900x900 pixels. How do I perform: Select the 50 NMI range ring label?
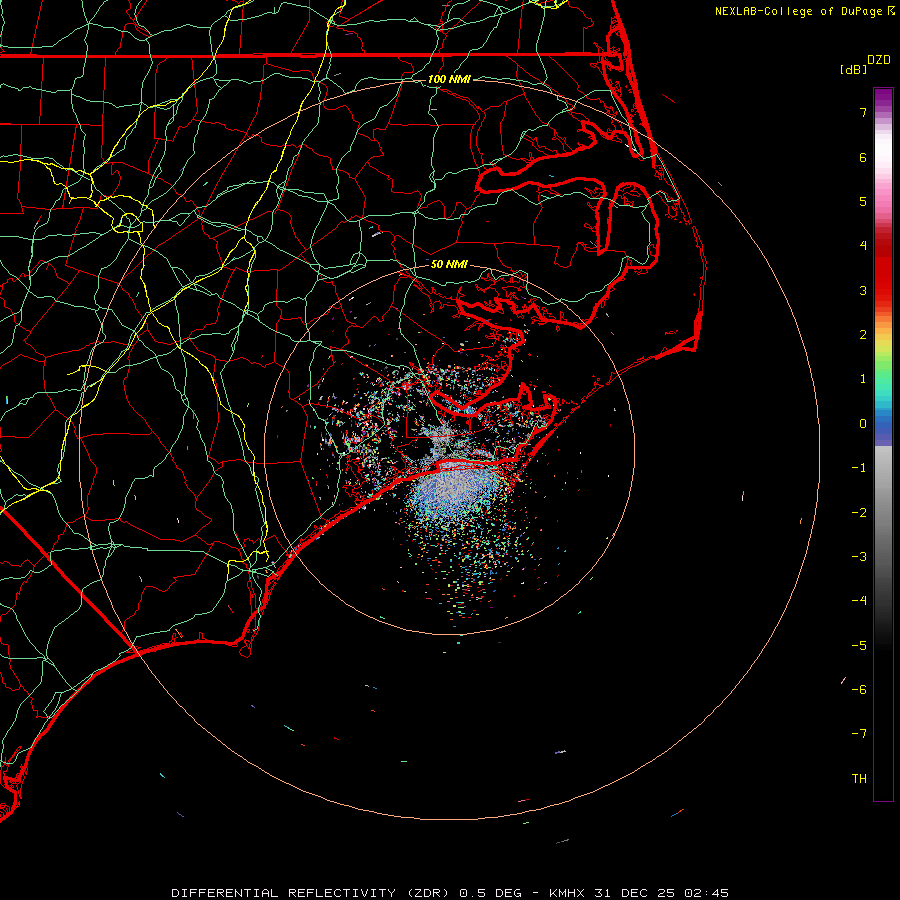click(x=449, y=265)
